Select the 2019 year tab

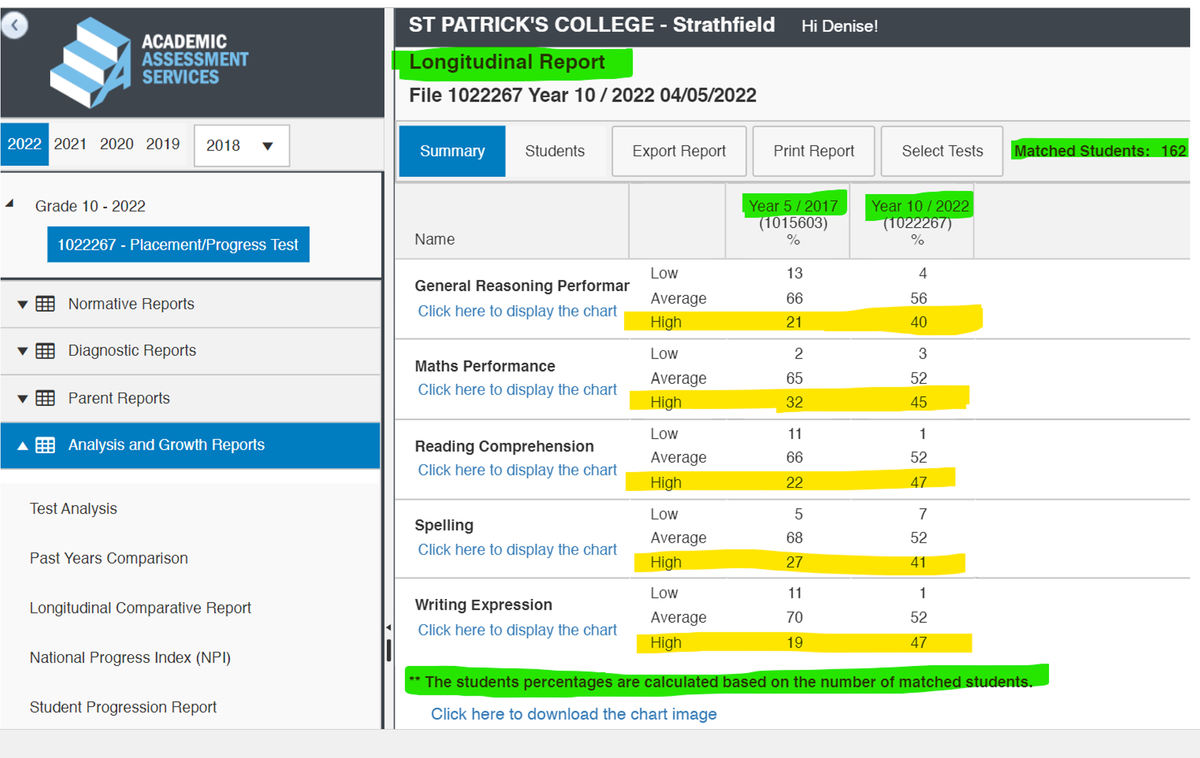tap(163, 144)
